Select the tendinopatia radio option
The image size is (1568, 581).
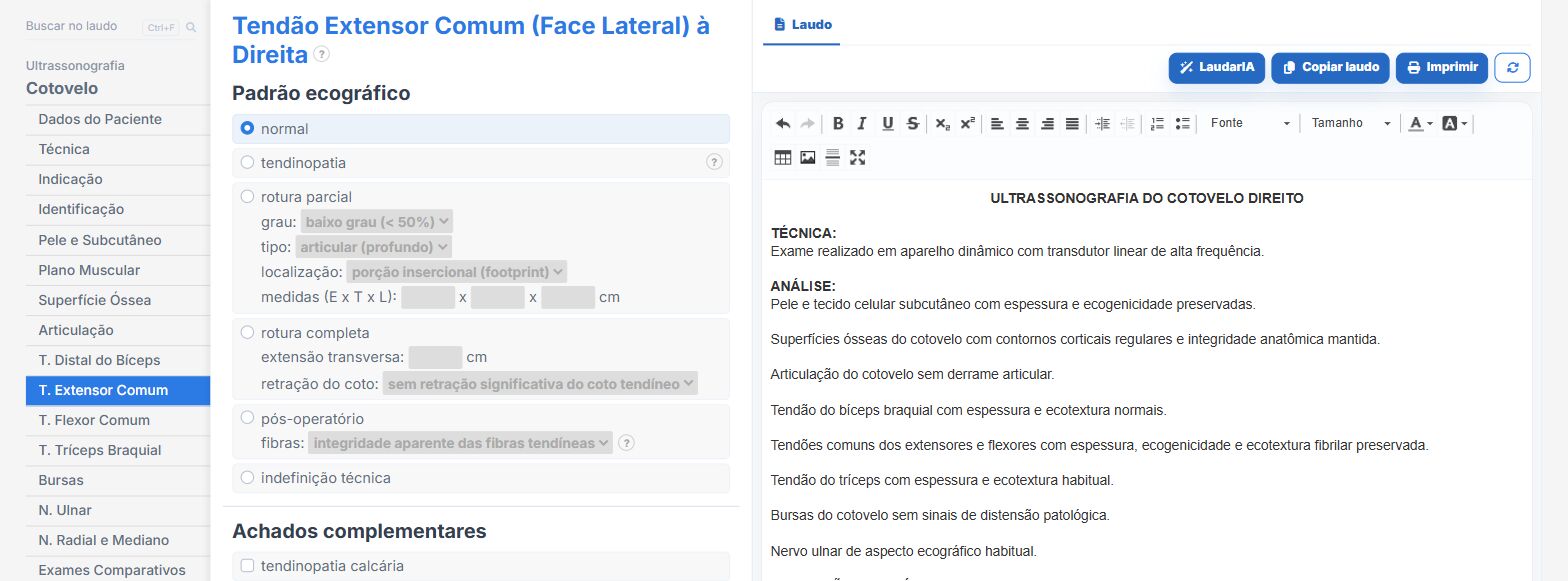247,162
